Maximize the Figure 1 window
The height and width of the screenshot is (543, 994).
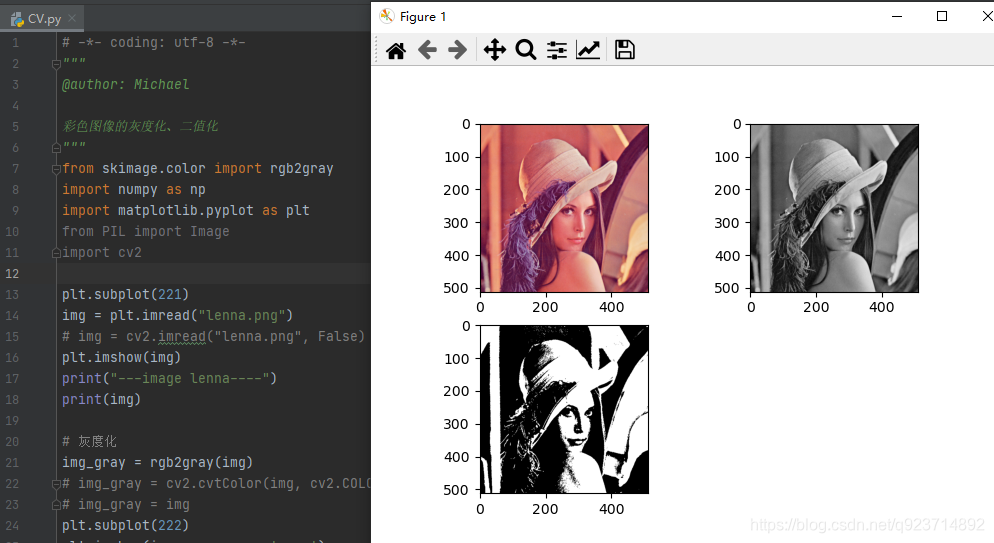(x=942, y=16)
